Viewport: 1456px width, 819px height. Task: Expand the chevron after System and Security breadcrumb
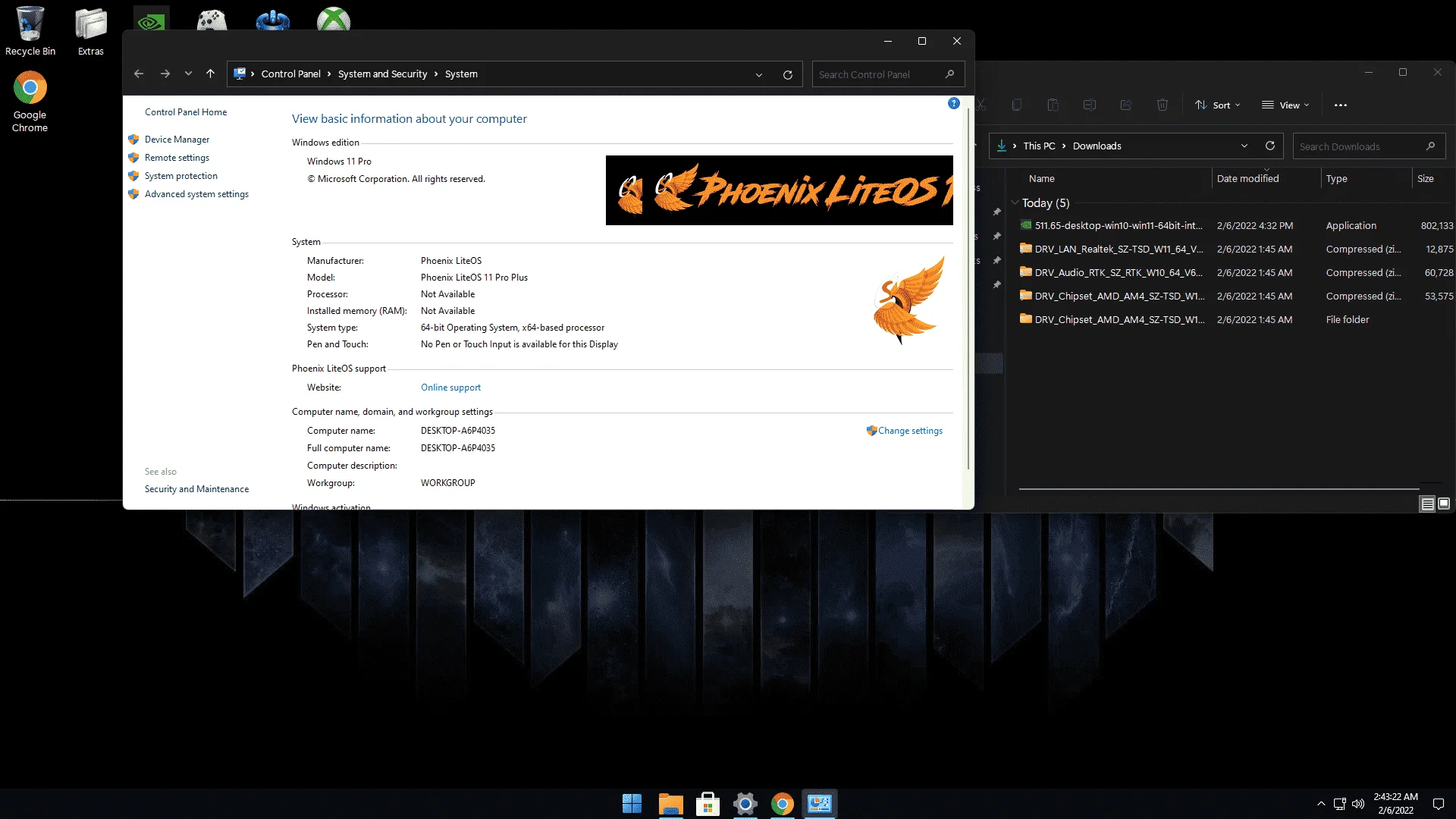point(436,74)
